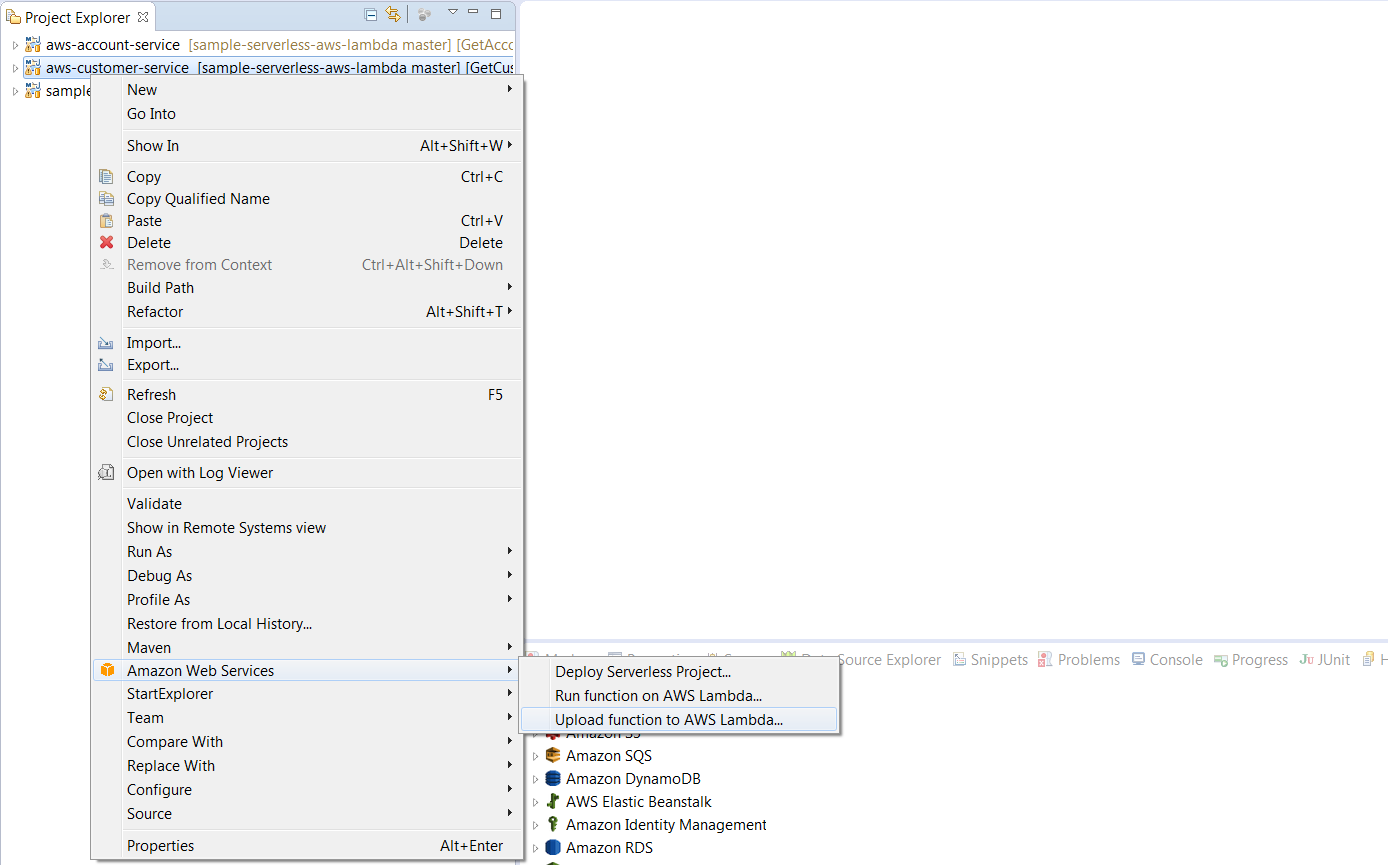The height and width of the screenshot is (865, 1388).
Task: Select Close Project
Action: tap(307, 418)
